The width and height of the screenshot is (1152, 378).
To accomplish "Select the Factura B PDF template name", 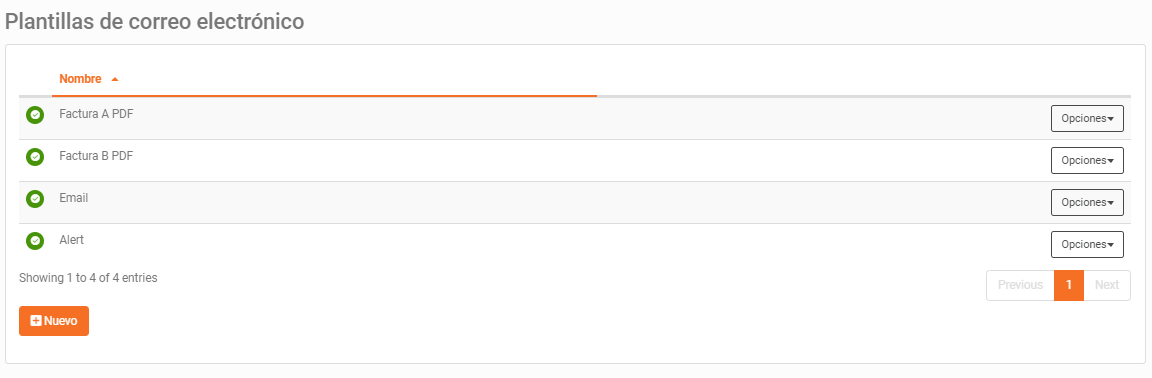I will point(96,156).
